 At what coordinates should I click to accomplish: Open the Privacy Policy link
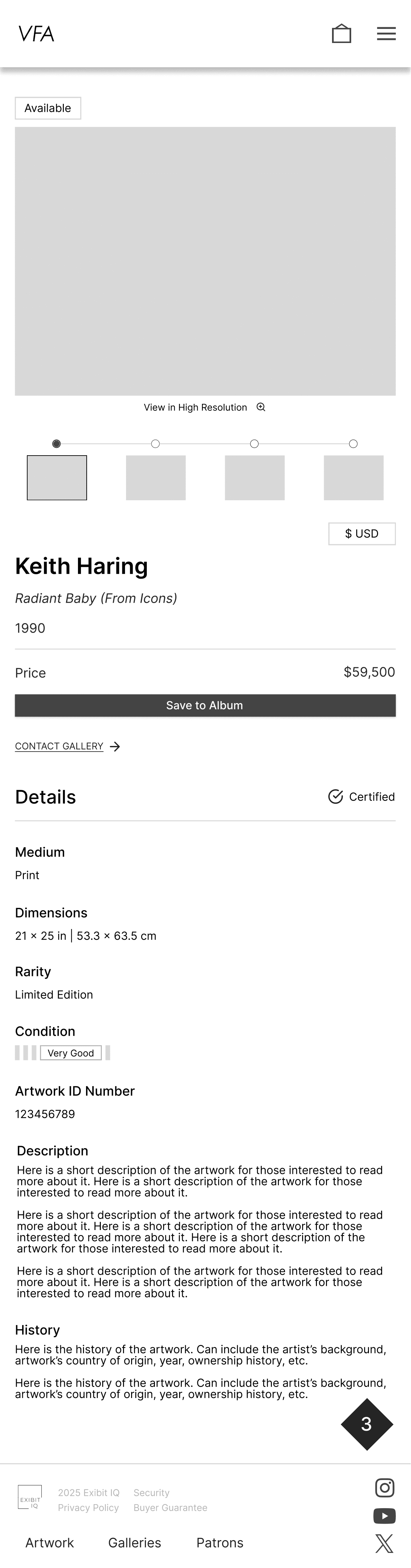click(88, 1507)
